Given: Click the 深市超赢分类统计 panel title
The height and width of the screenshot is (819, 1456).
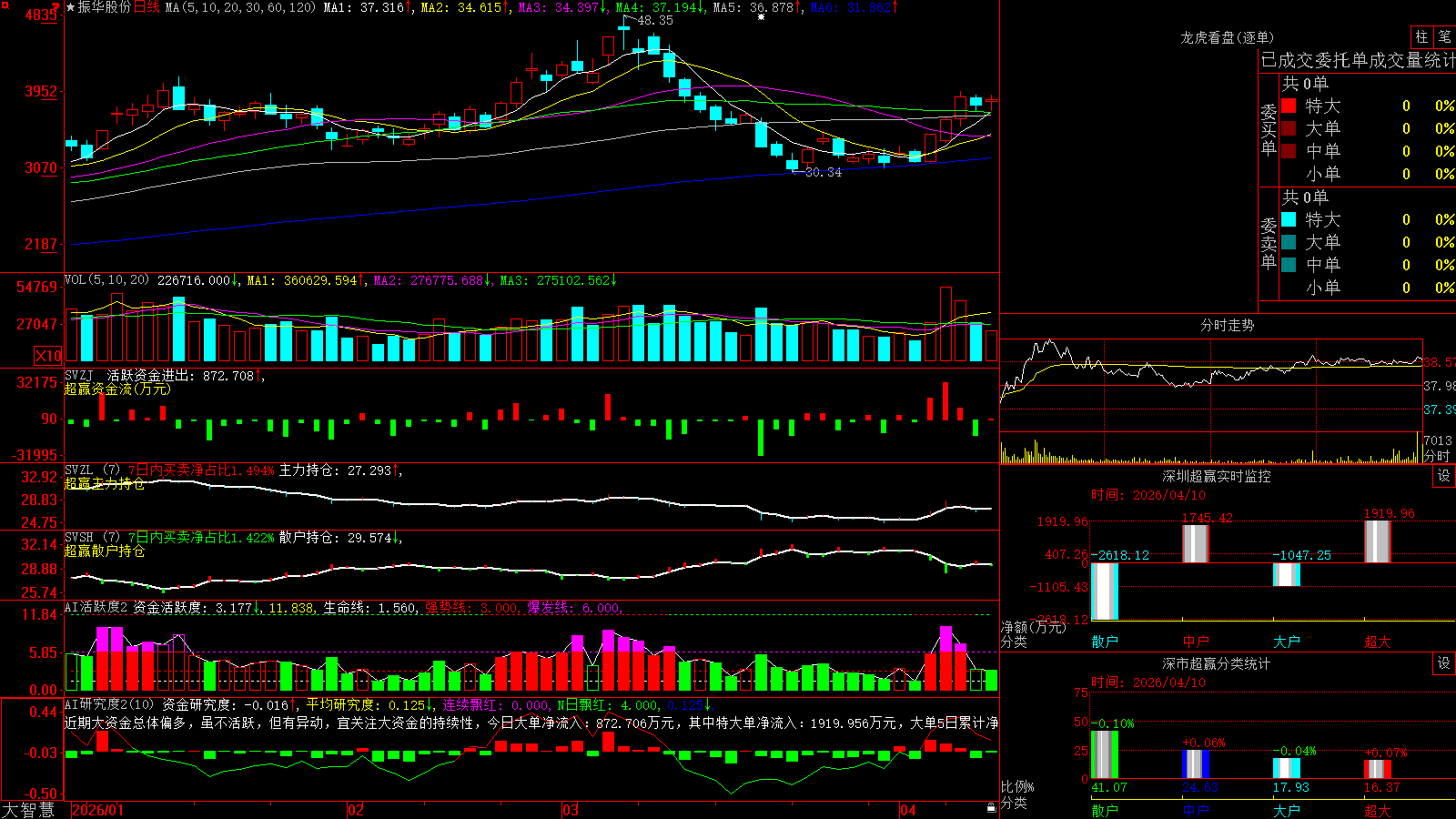Looking at the screenshot, I should pos(1217,663).
